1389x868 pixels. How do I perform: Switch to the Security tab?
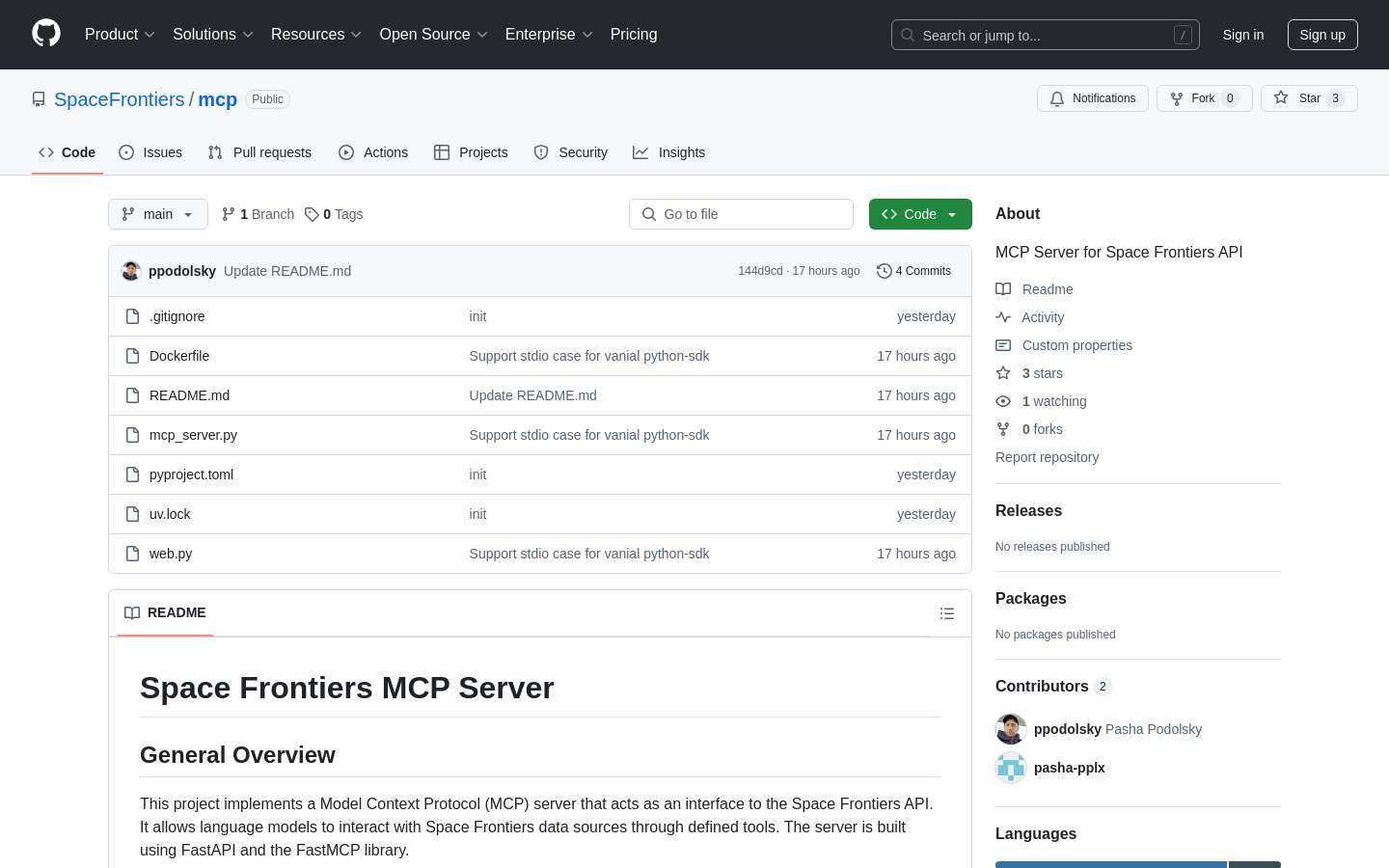click(x=571, y=152)
